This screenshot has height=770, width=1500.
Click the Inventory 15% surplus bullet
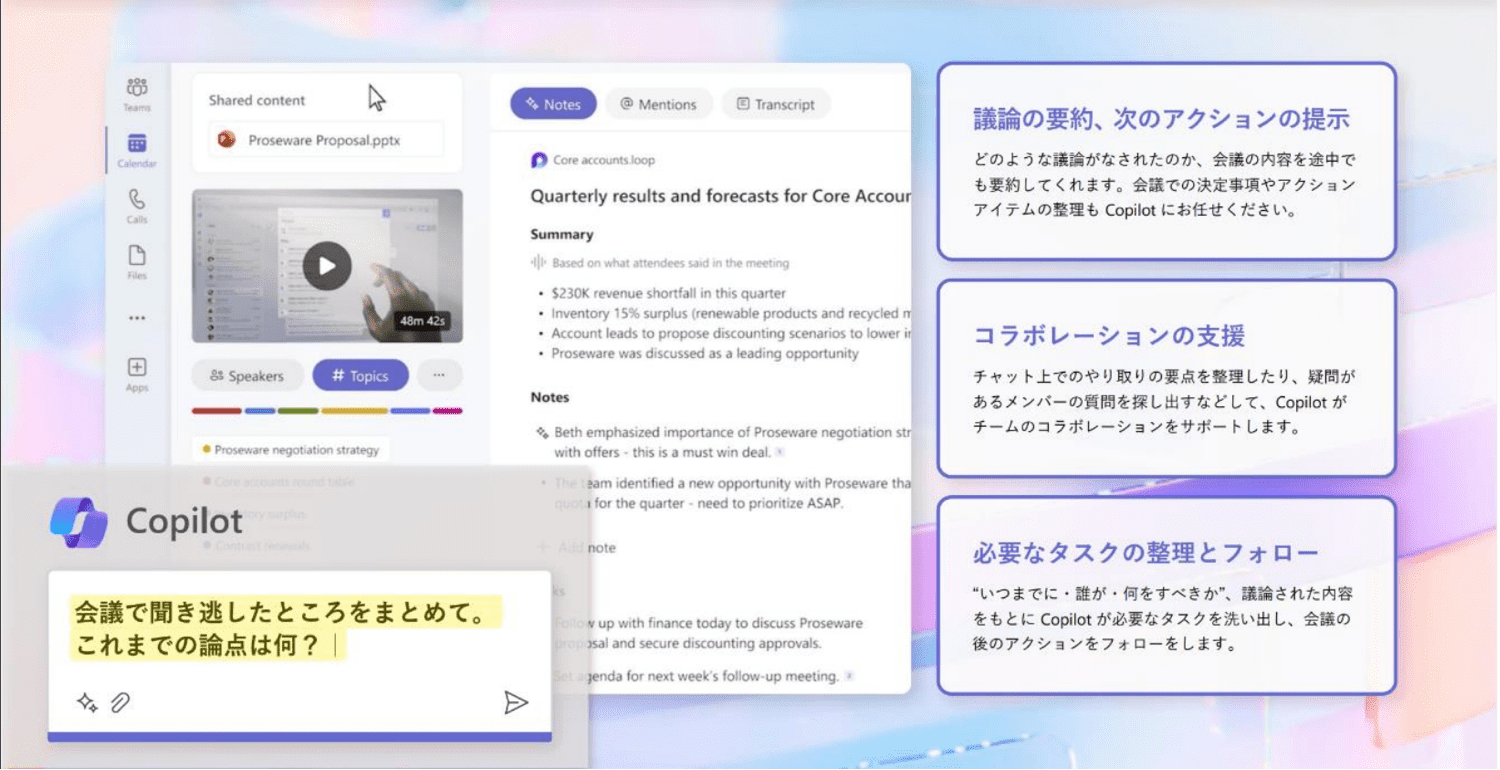tap(730, 313)
